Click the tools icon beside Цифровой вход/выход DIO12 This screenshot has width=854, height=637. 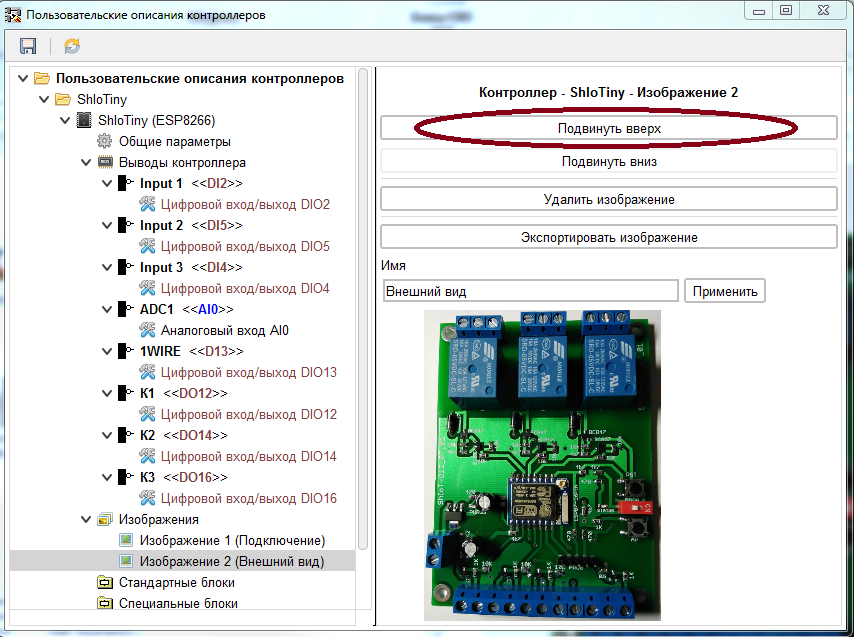pos(147,414)
